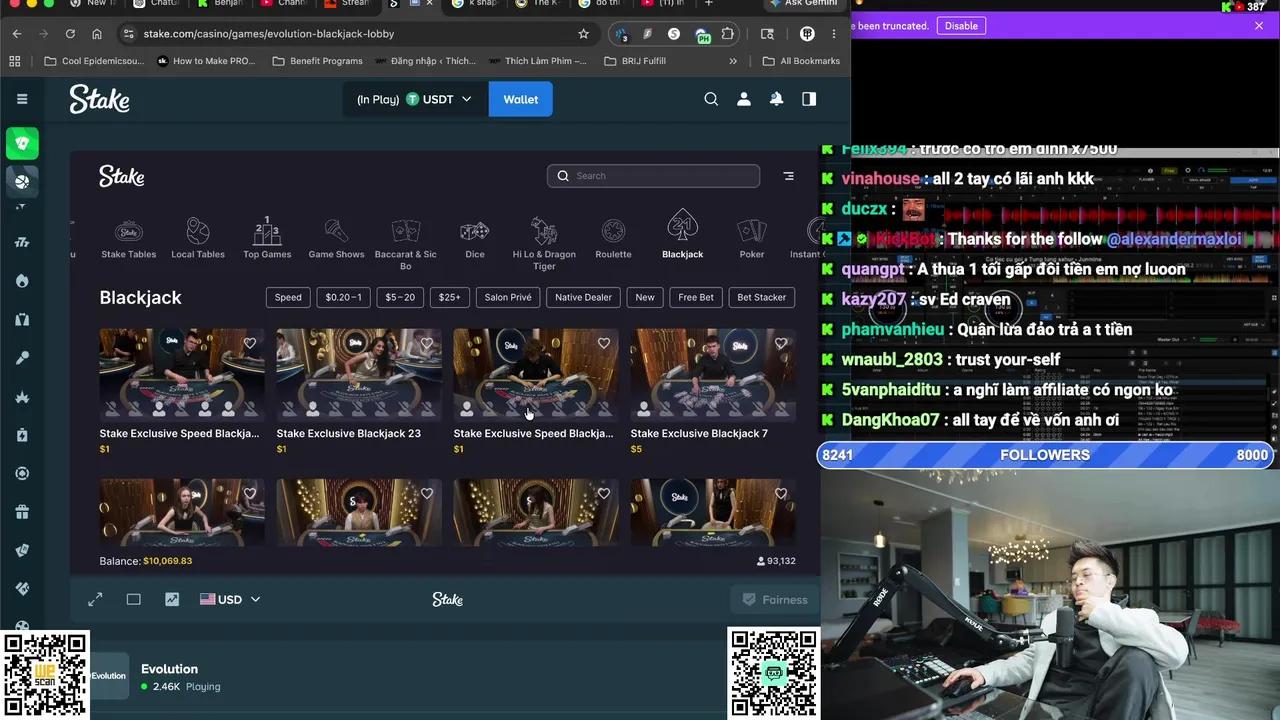Click the Disable button in the purple banner
Image resolution: width=1280 pixels, height=720 pixels.
click(x=961, y=26)
